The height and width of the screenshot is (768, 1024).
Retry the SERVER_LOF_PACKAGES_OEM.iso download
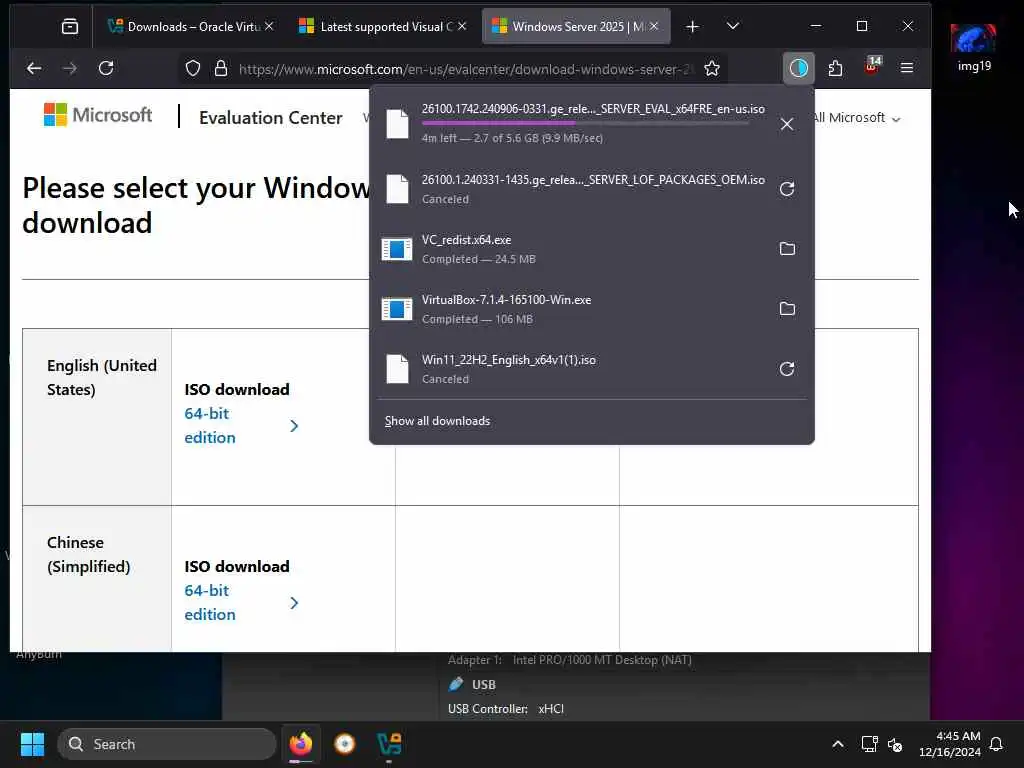click(x=787, y=189)
